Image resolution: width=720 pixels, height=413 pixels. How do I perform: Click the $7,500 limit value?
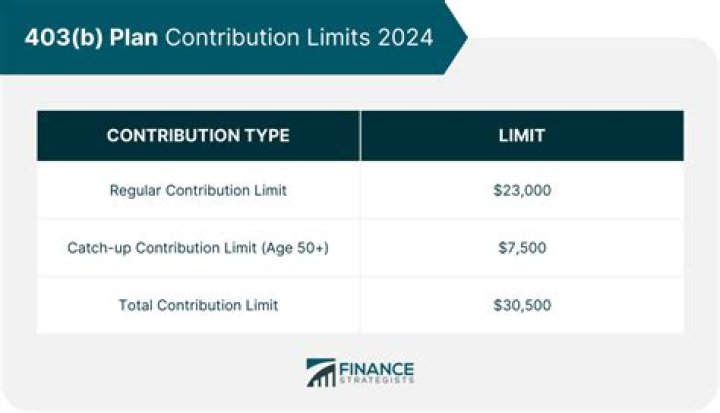point(521,247)
